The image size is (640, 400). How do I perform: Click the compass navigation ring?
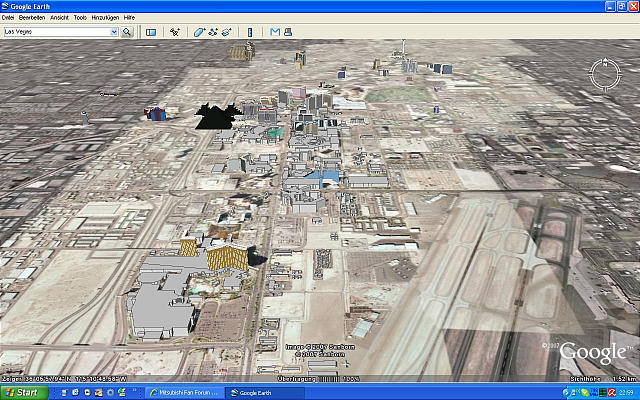pos(605,73)
